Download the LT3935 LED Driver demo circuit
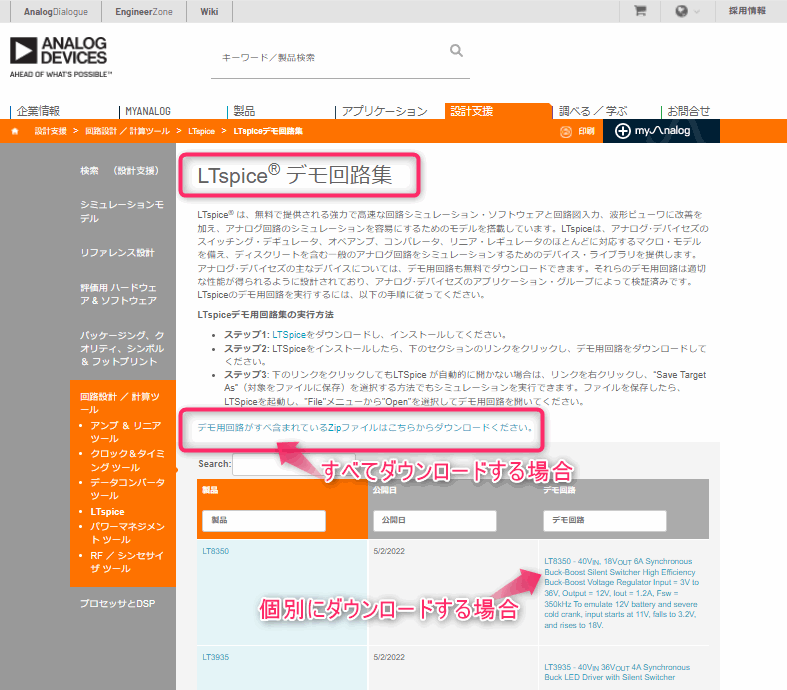Screen dimensions: 787x690 click(617, 672)
